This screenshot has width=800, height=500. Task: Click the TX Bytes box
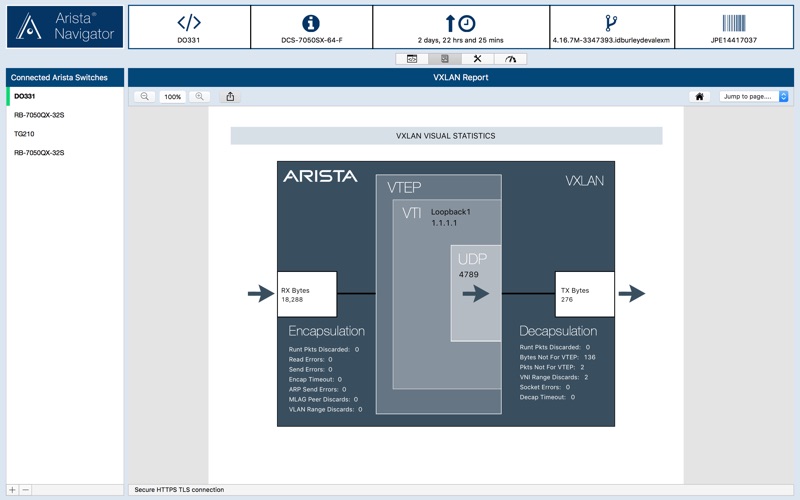point(585,294)
